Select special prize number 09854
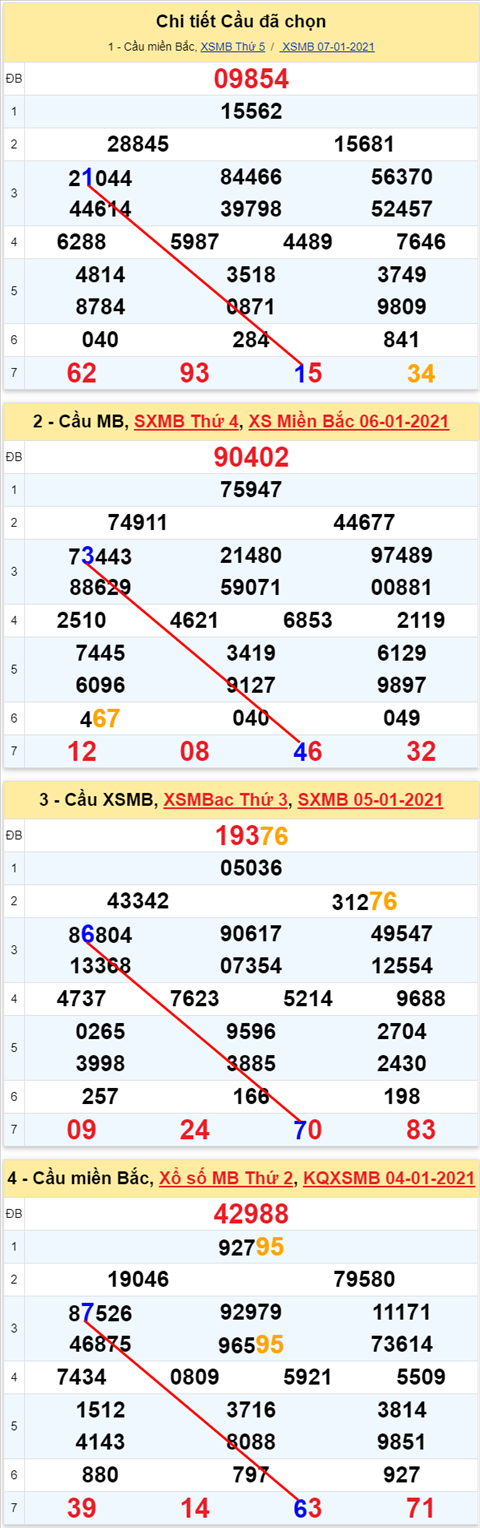The width and height of the screenshot is (480, 1528). pos(251,79)
